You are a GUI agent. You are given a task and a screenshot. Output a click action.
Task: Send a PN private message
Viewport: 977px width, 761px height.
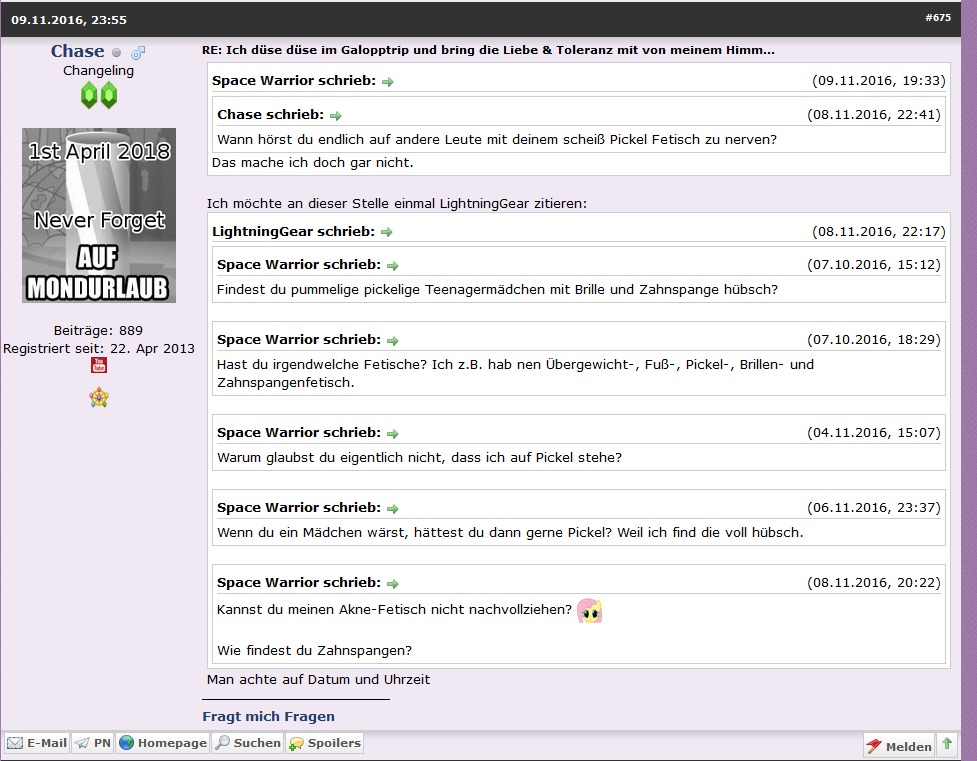tap(92, 743)
